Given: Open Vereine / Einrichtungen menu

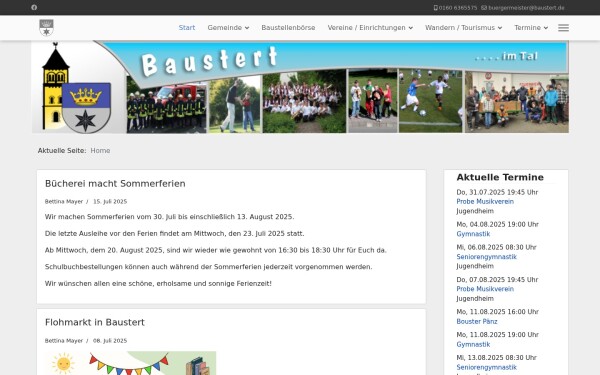Looking at the screenshot, I should pos(366,28).
